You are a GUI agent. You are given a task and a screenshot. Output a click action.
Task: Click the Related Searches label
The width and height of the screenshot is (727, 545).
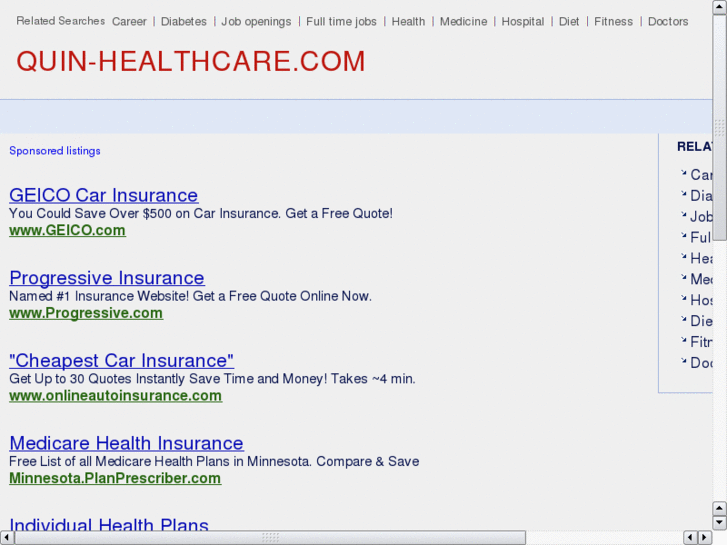(60, 21)
